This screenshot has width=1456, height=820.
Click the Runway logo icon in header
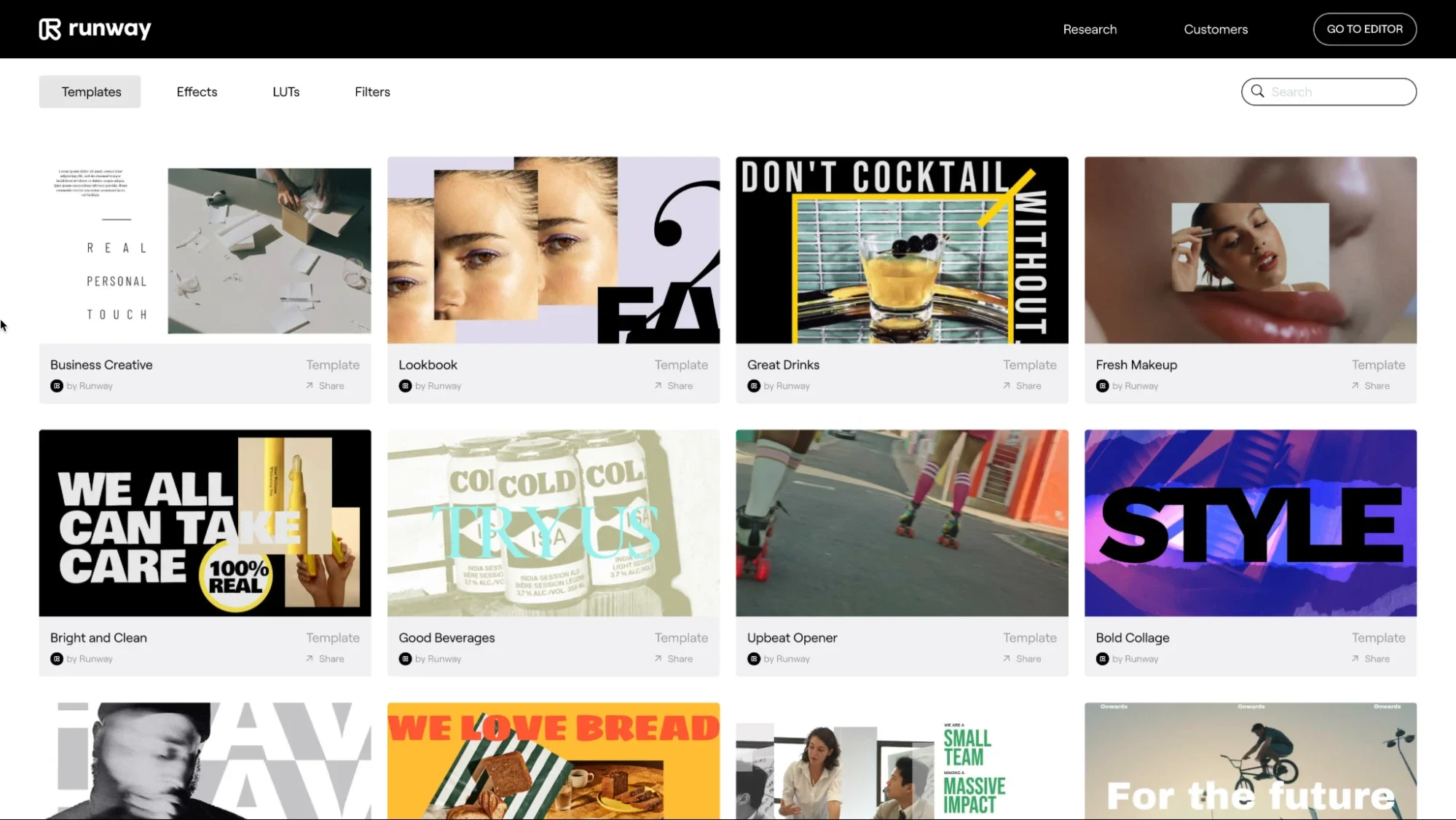tap(50, 29)
